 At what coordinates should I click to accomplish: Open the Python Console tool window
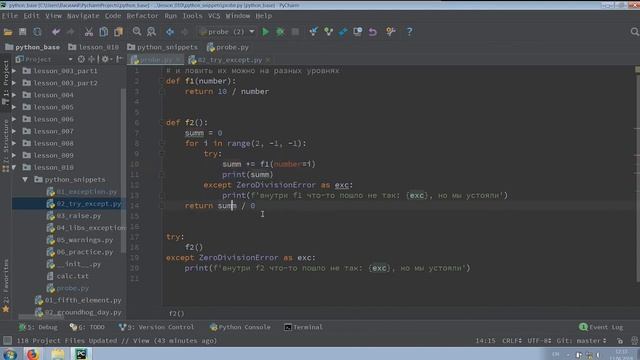pos(240,327)
